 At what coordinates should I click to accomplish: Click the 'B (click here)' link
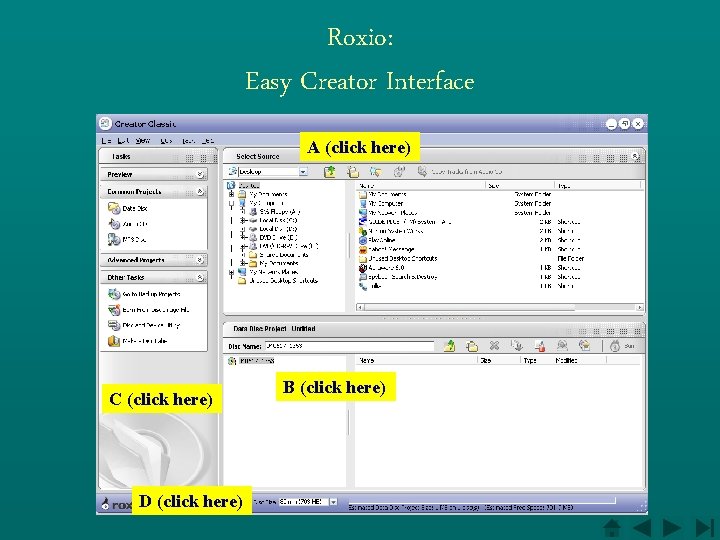pos(335,387)
